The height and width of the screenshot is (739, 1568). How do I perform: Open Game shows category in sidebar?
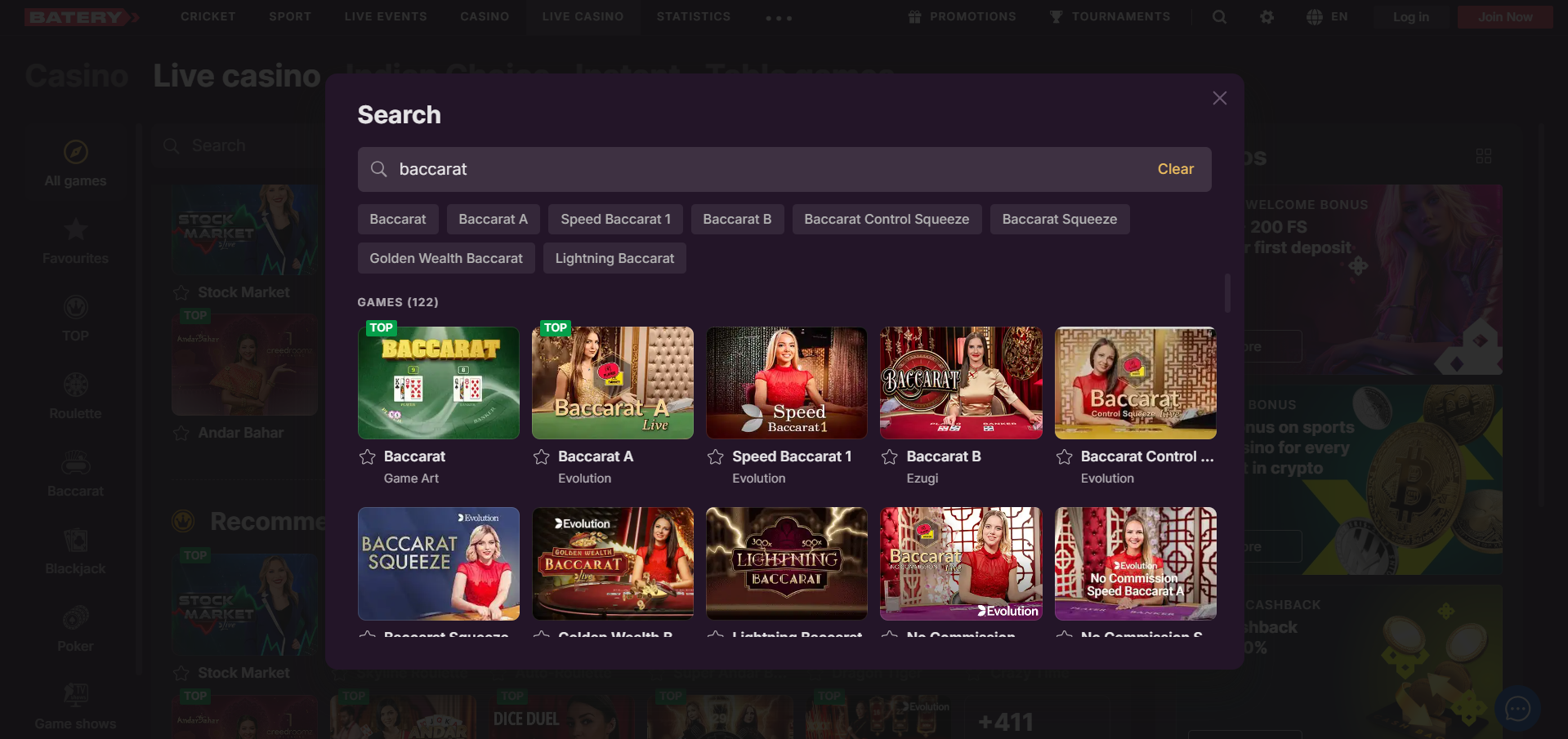tap(75, 707)
